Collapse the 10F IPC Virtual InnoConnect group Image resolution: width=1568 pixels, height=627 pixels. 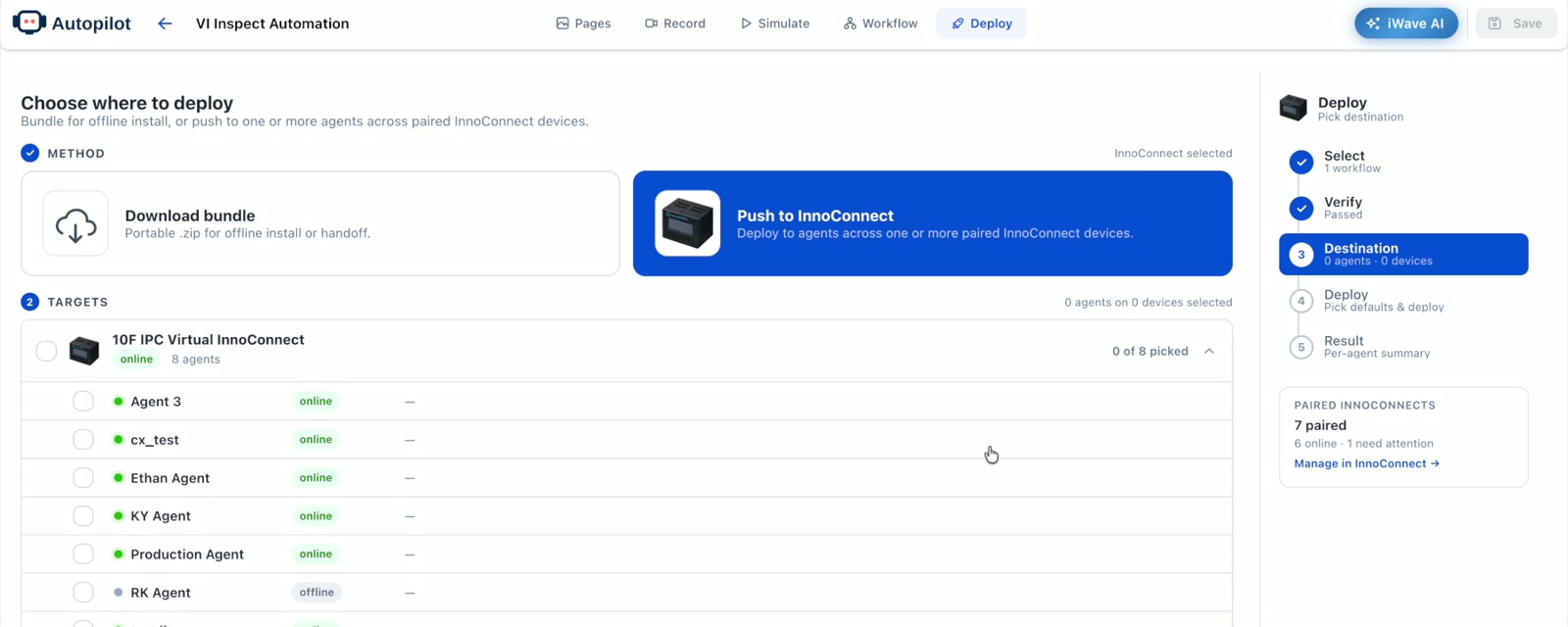[1209, 351]
